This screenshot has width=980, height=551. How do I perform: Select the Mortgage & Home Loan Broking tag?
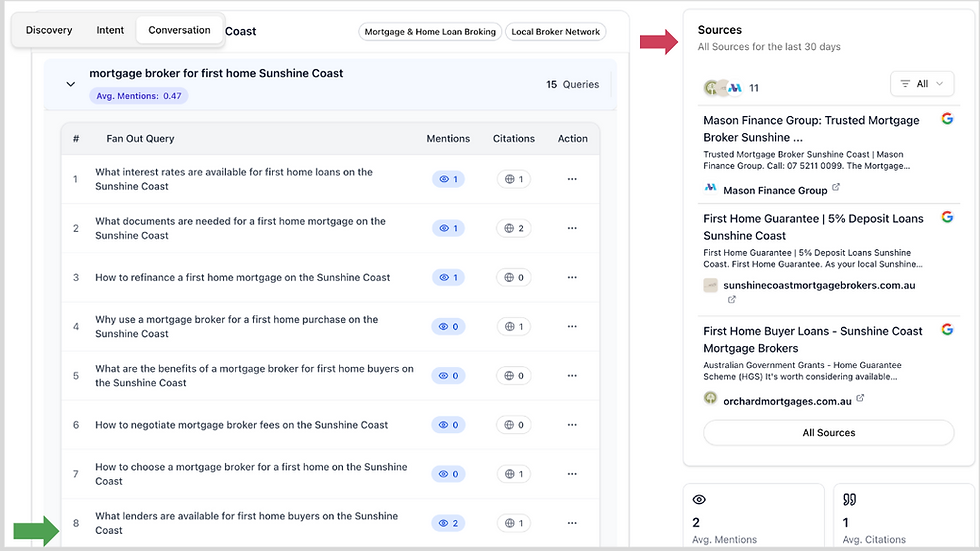point(430,32)
